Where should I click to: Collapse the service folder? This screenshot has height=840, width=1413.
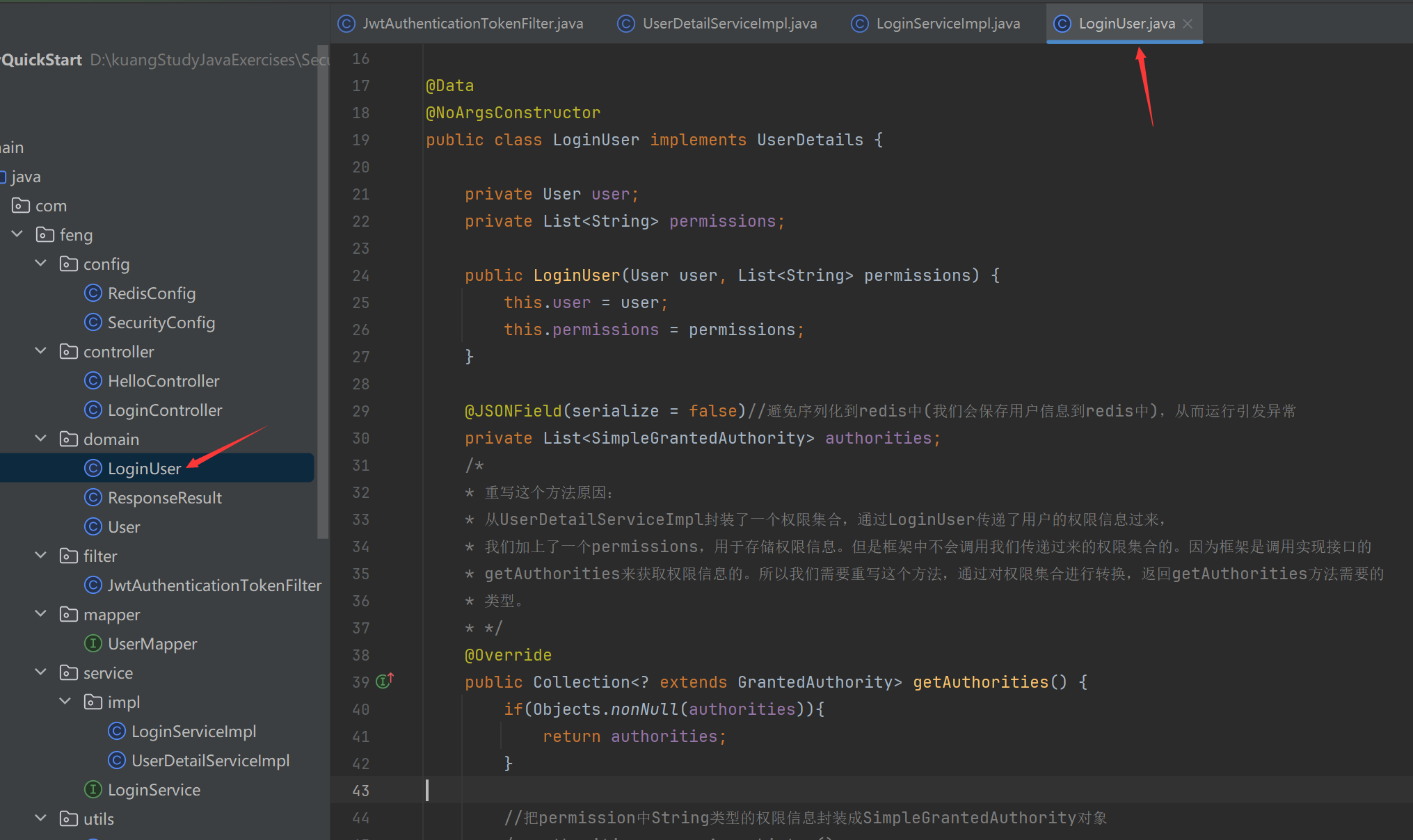click(41, 672)
